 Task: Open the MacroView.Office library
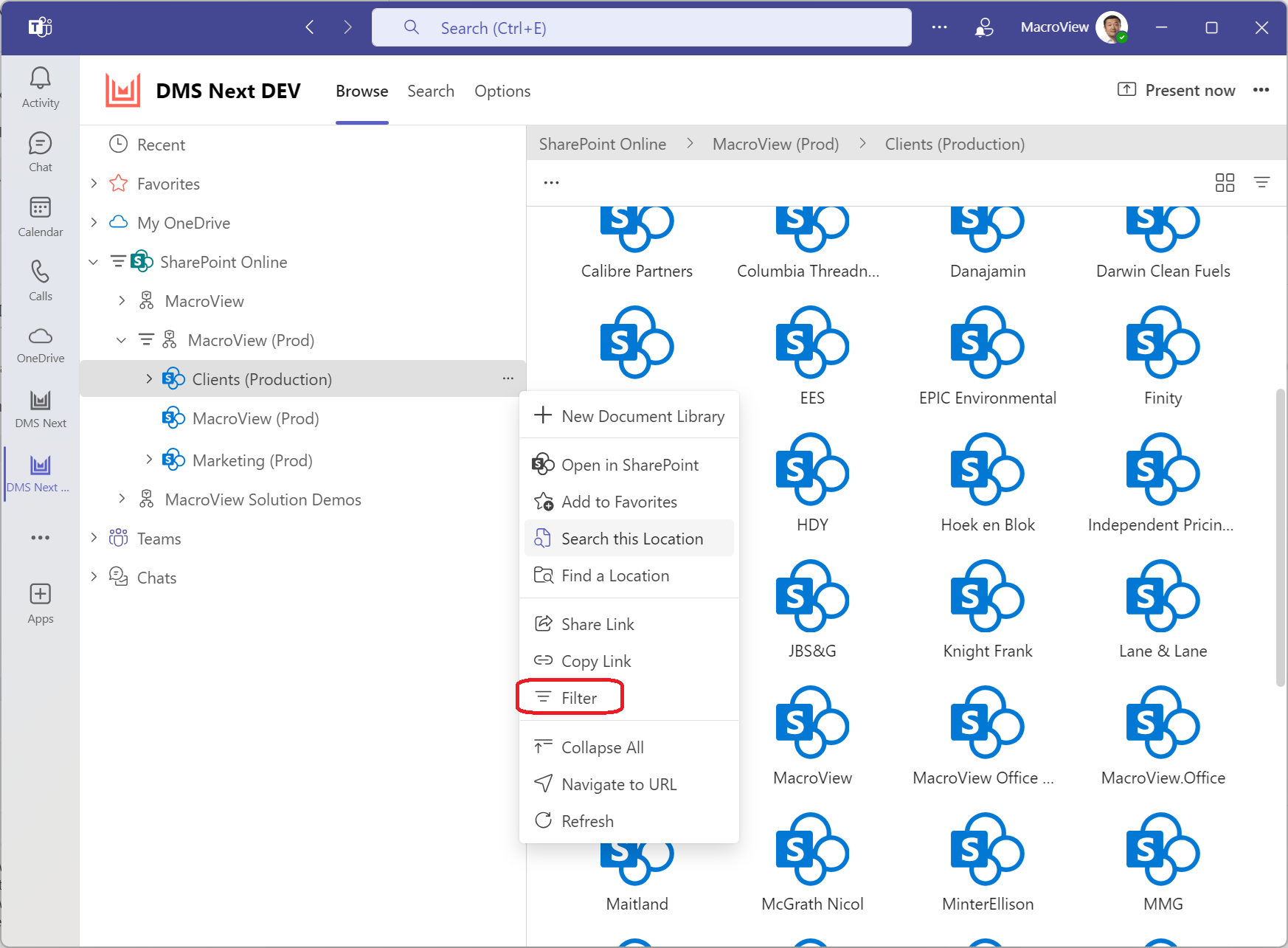(x=1163, y=736)
